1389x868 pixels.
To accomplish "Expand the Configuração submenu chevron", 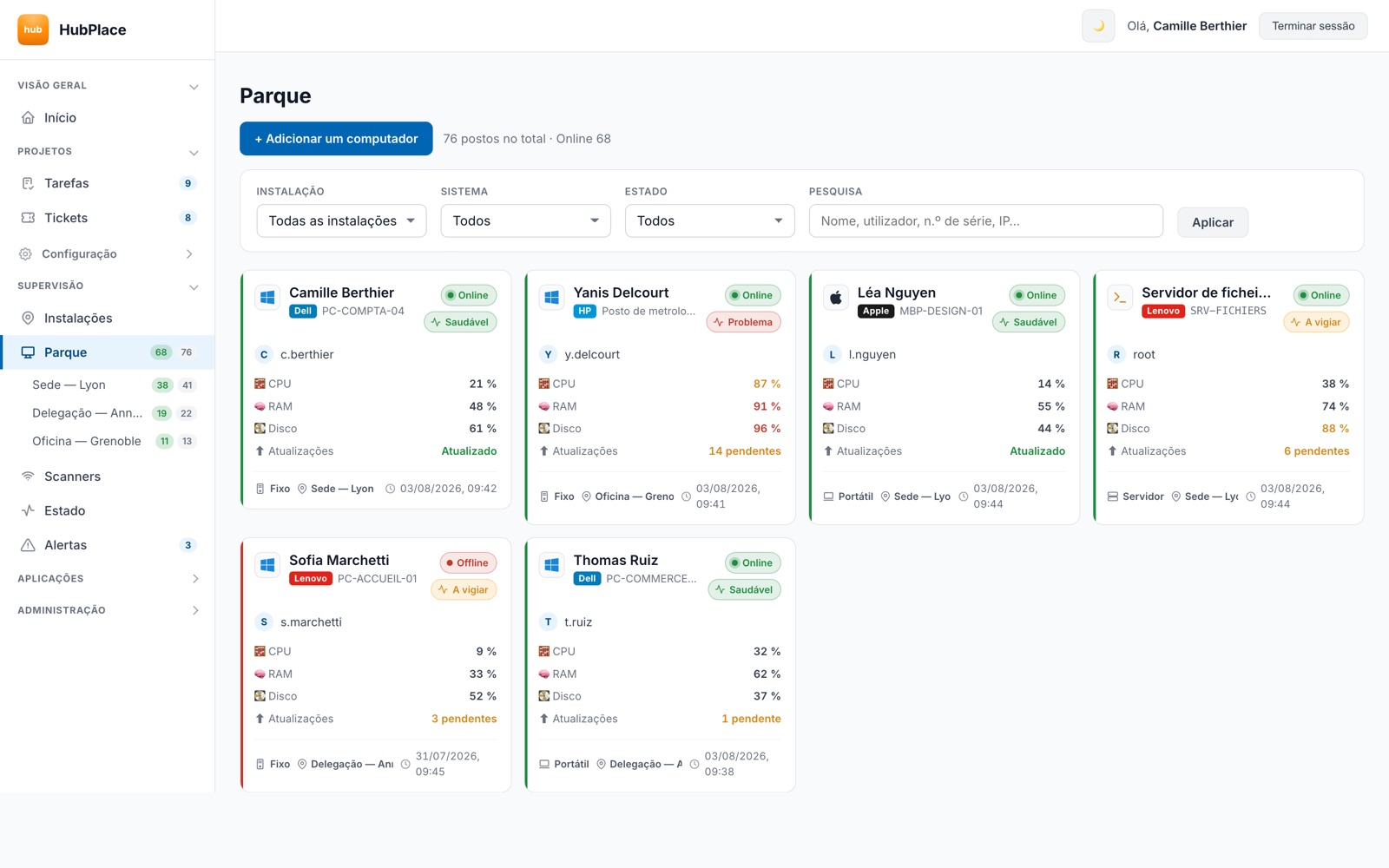I will point(189,253).
